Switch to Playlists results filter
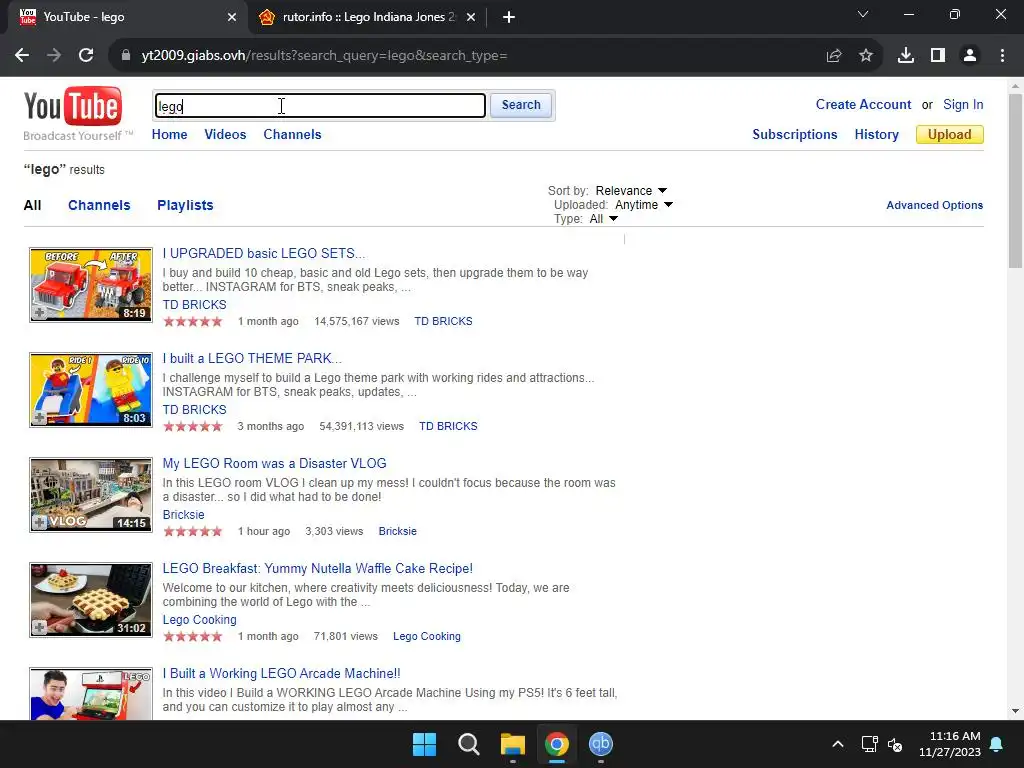The width and height of the screenshot is (1024, 768). [185, 205]
